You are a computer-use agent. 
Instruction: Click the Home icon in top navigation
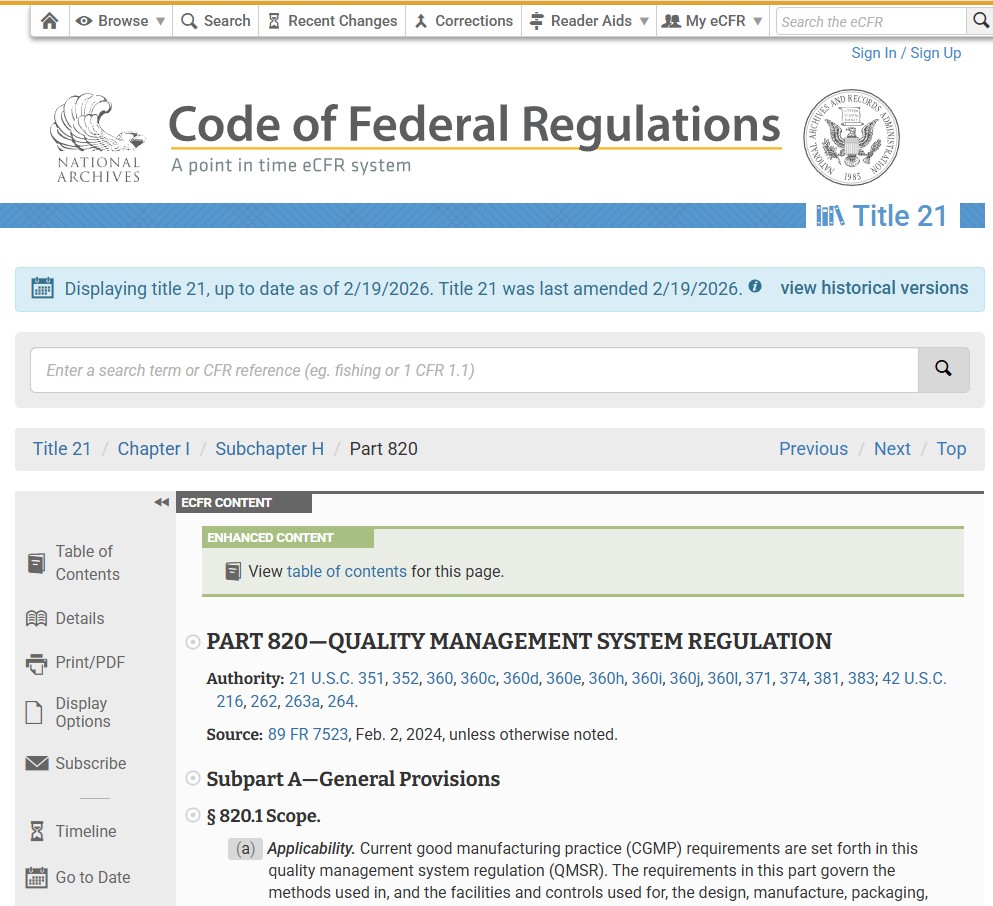pyautogui.click(x=49, y=21)
